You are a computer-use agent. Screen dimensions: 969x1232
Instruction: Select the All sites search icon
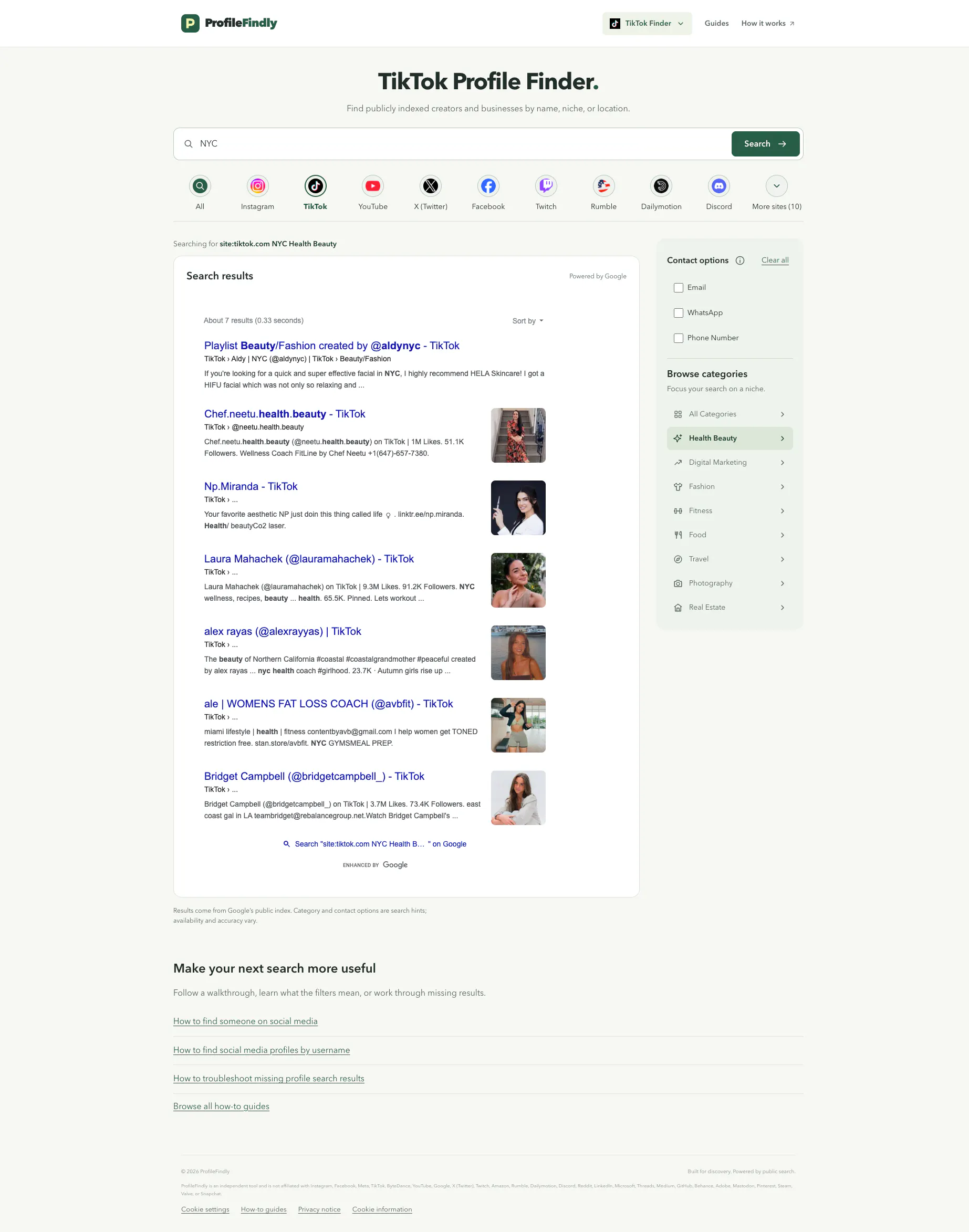click(200, 185)
